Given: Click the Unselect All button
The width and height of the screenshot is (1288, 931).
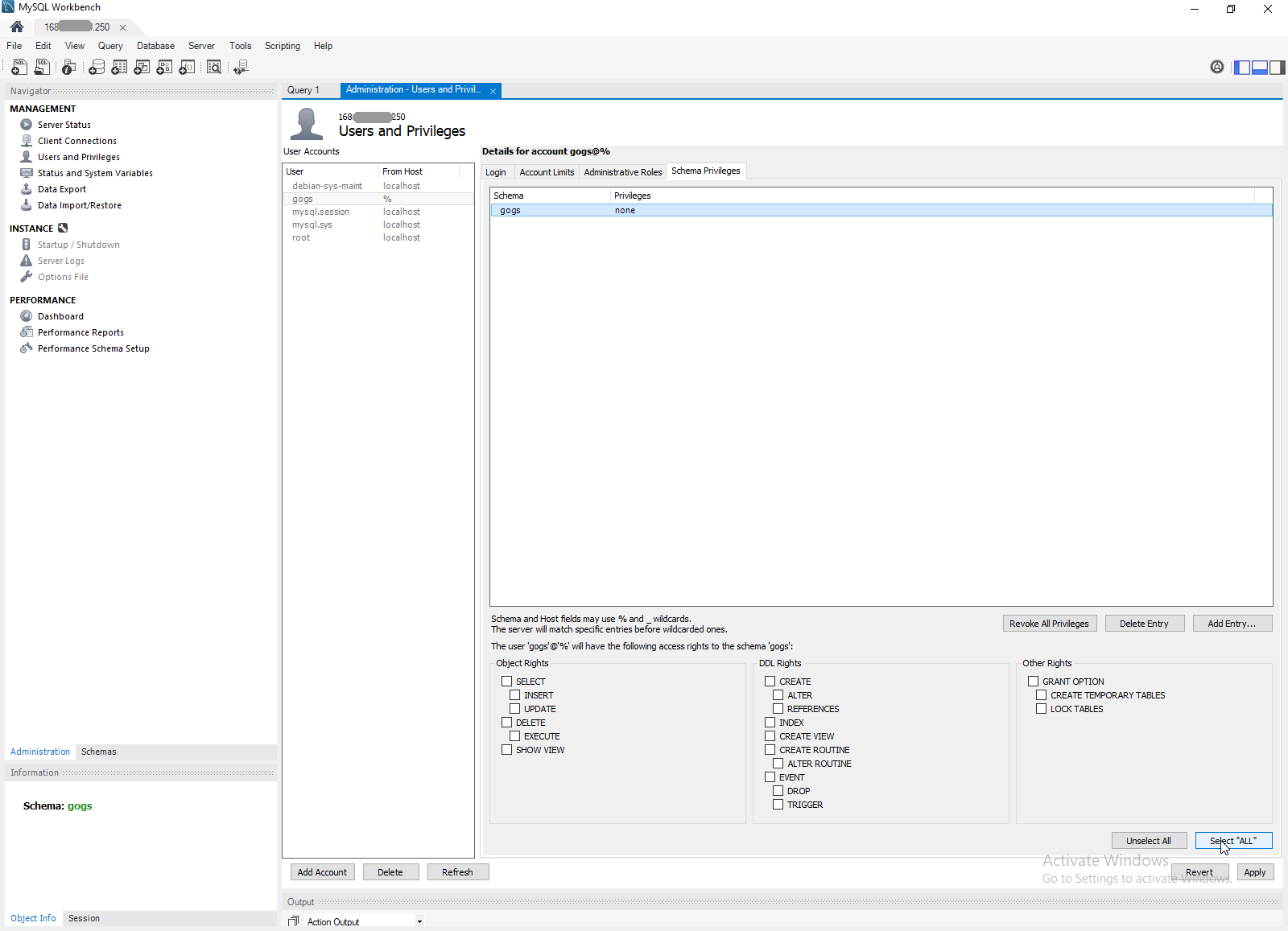Looking at the screenshot, I should tap(1149, 841).
